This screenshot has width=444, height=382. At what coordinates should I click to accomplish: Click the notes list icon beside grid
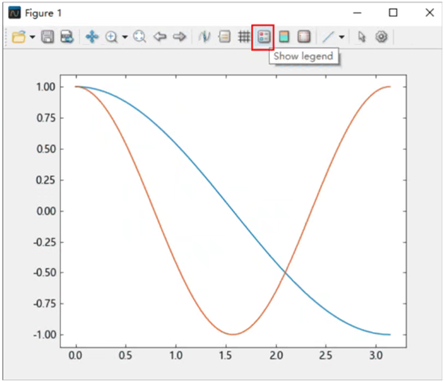point(224,37)
